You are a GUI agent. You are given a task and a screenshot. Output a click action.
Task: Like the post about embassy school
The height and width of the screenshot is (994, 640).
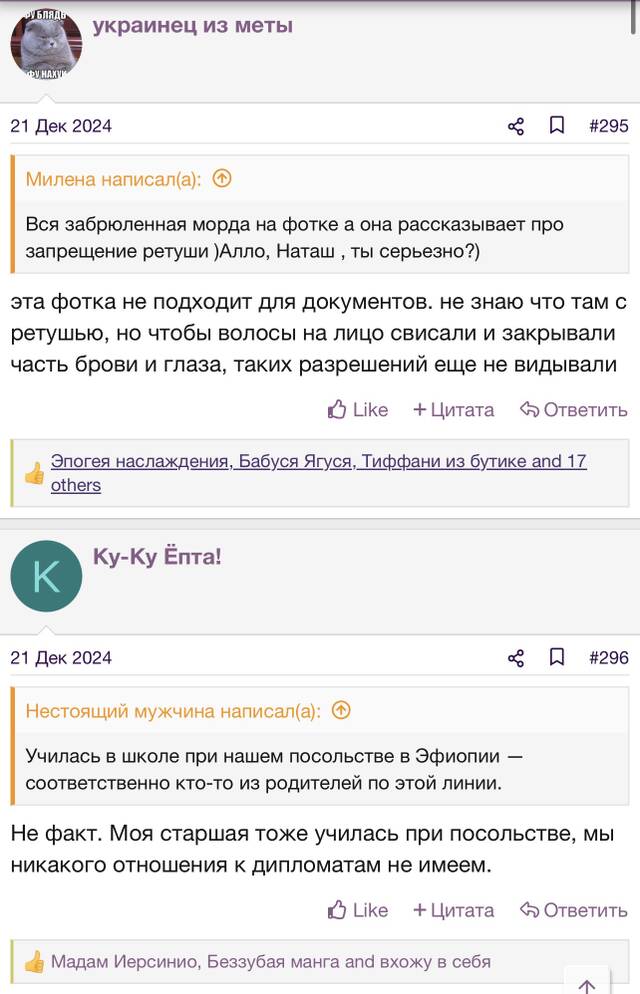click(x=357, y=910)
